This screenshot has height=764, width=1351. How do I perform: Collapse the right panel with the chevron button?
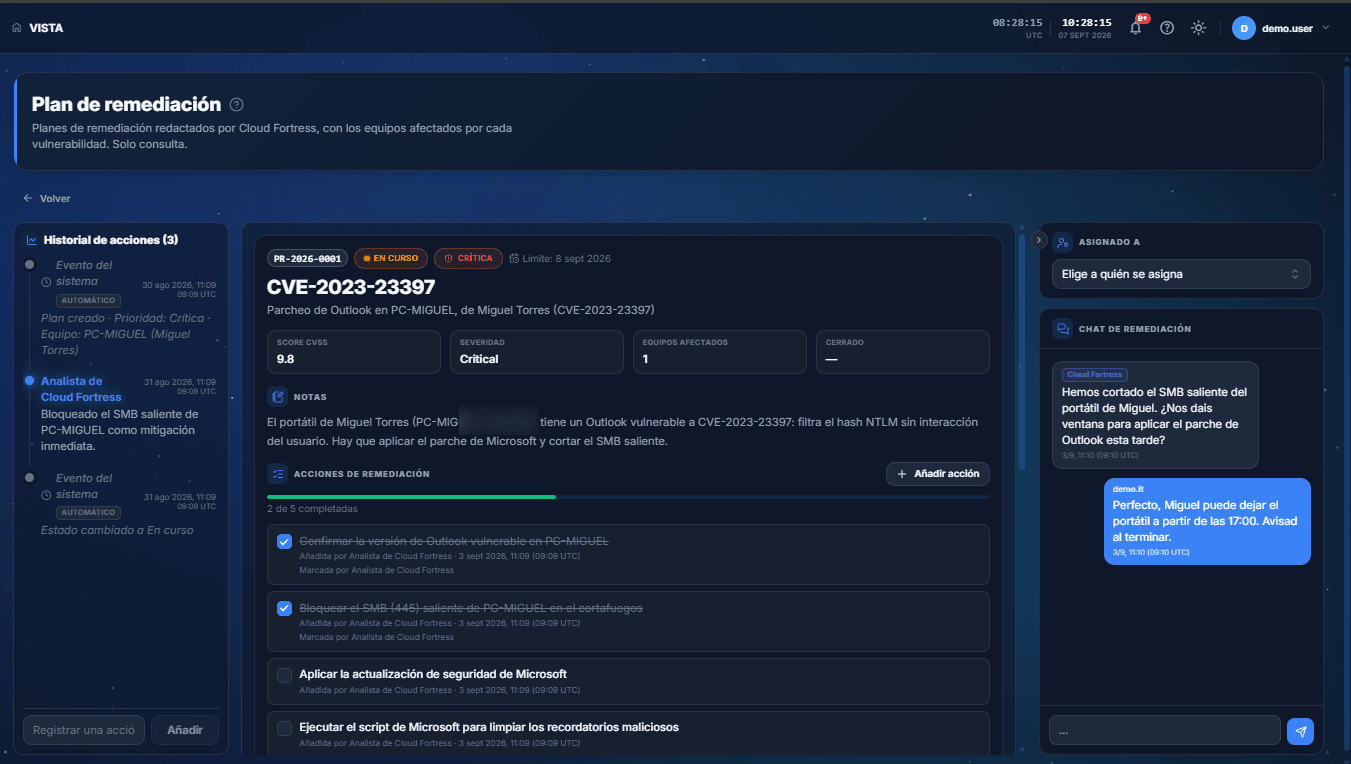1038,240
